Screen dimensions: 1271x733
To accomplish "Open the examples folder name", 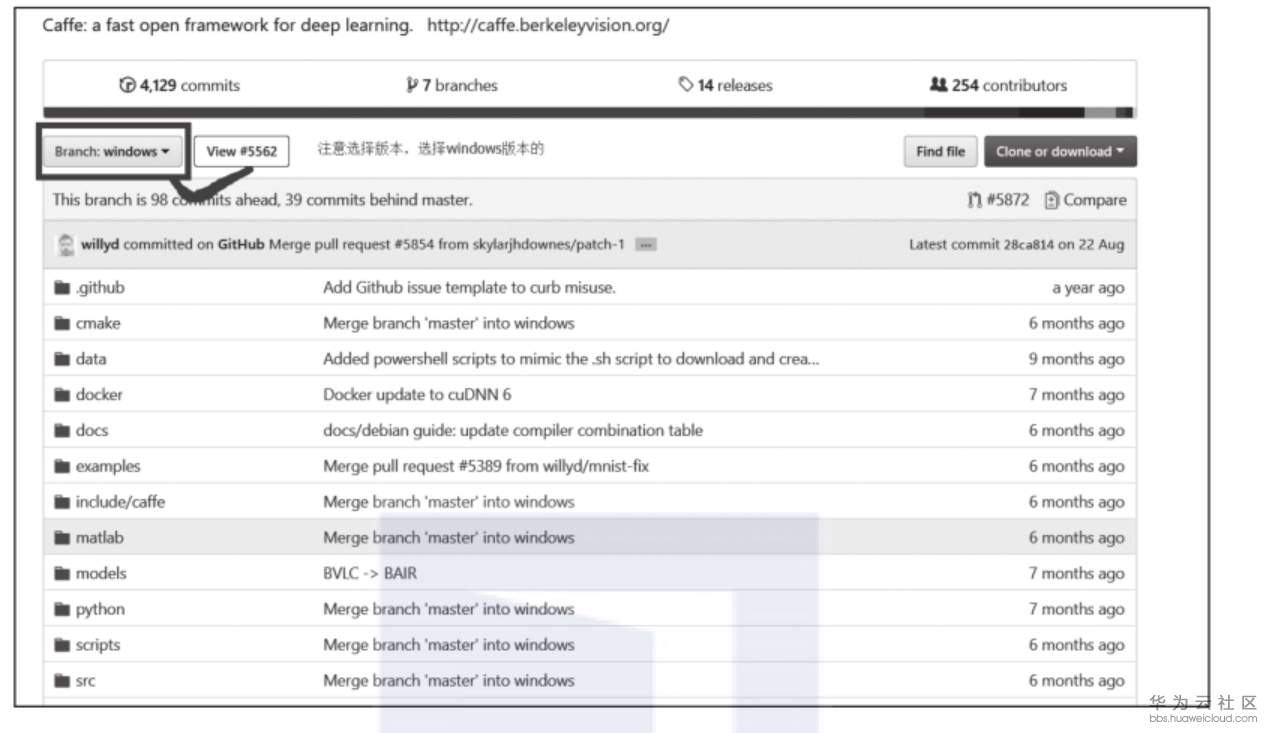I will (108, 467).
